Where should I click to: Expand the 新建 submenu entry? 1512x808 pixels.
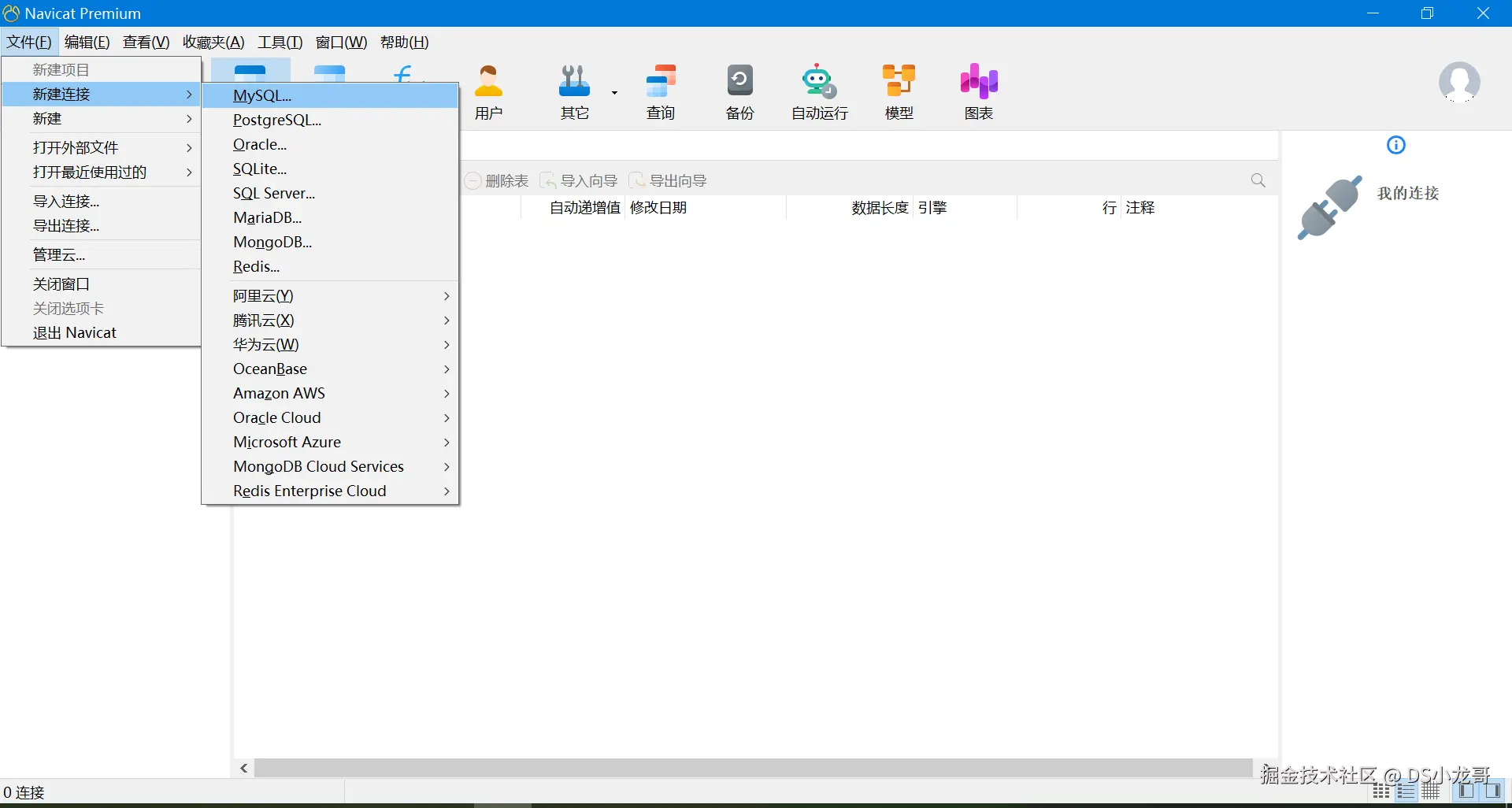[102, 119]
